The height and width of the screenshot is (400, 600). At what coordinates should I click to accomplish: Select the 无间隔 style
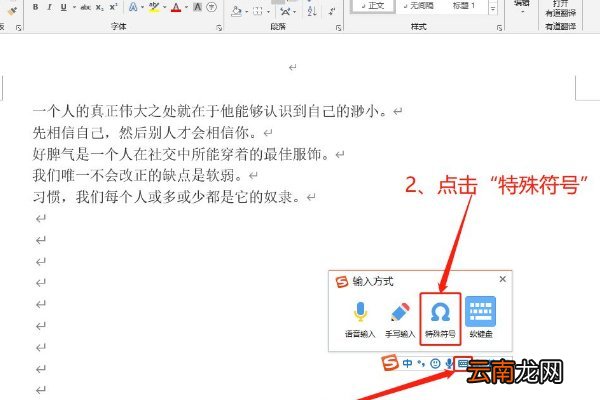[x=418, y=6]
